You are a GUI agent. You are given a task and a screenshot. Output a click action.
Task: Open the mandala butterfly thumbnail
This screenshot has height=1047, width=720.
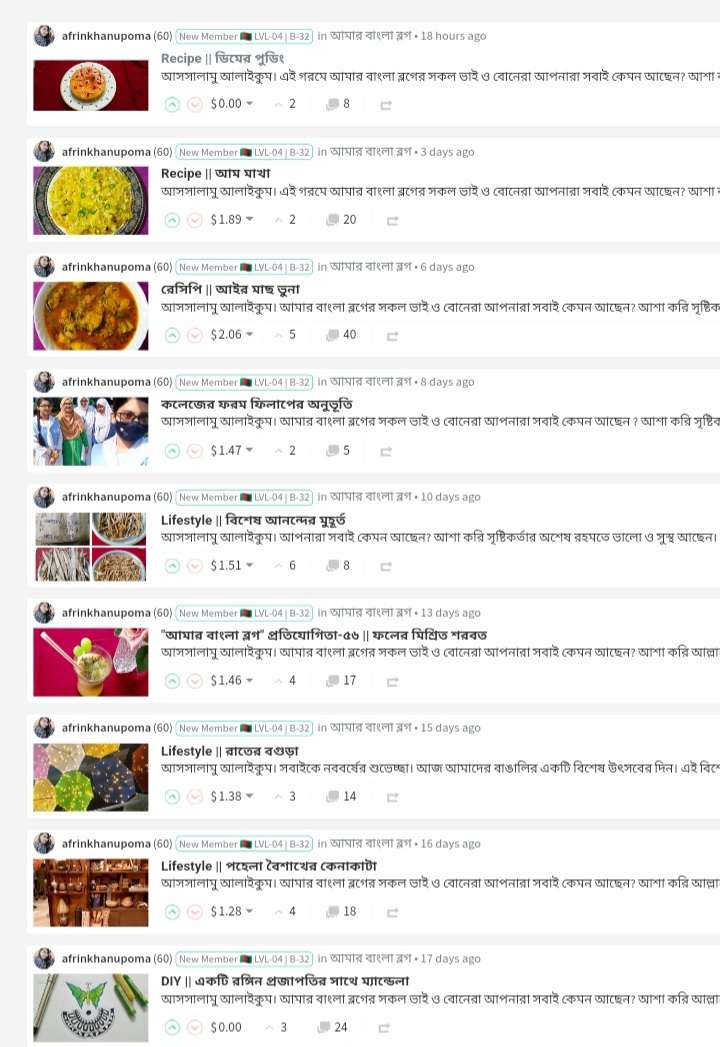pyautogui.click(x=91, y=1008)
